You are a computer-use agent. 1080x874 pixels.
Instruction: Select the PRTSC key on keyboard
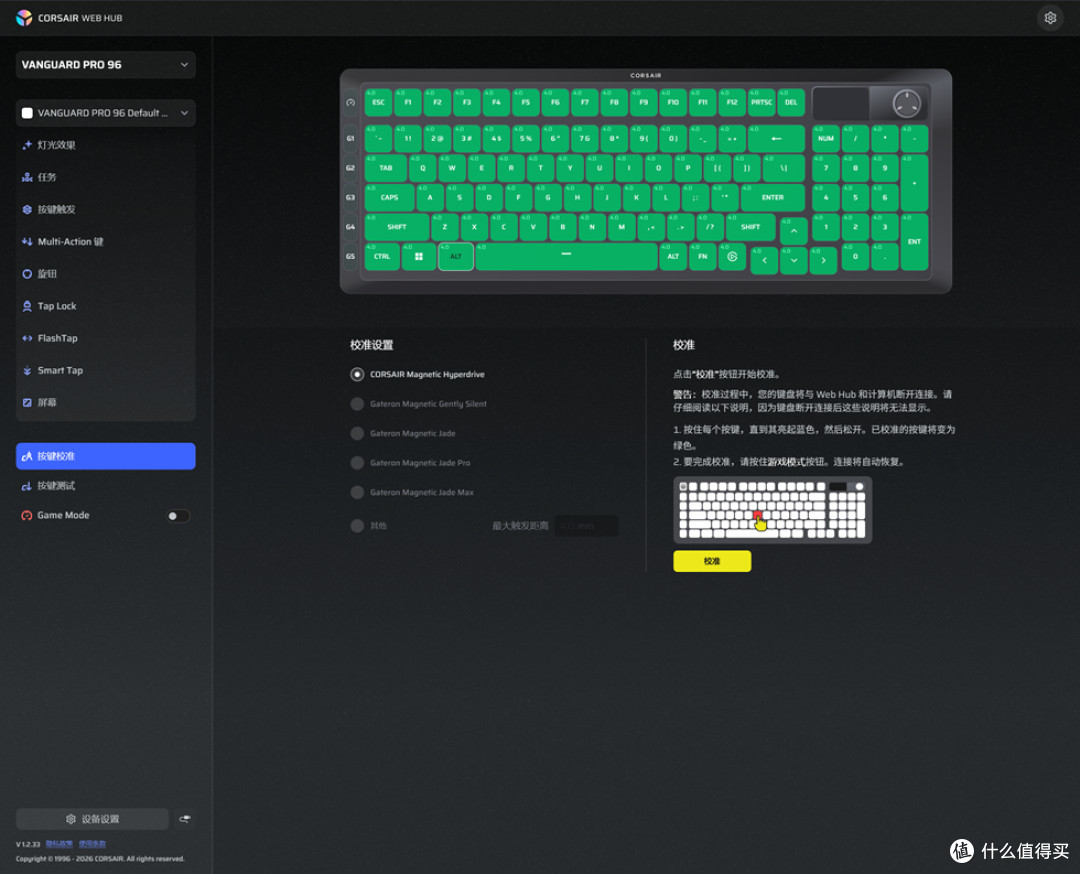click(762, 103)
